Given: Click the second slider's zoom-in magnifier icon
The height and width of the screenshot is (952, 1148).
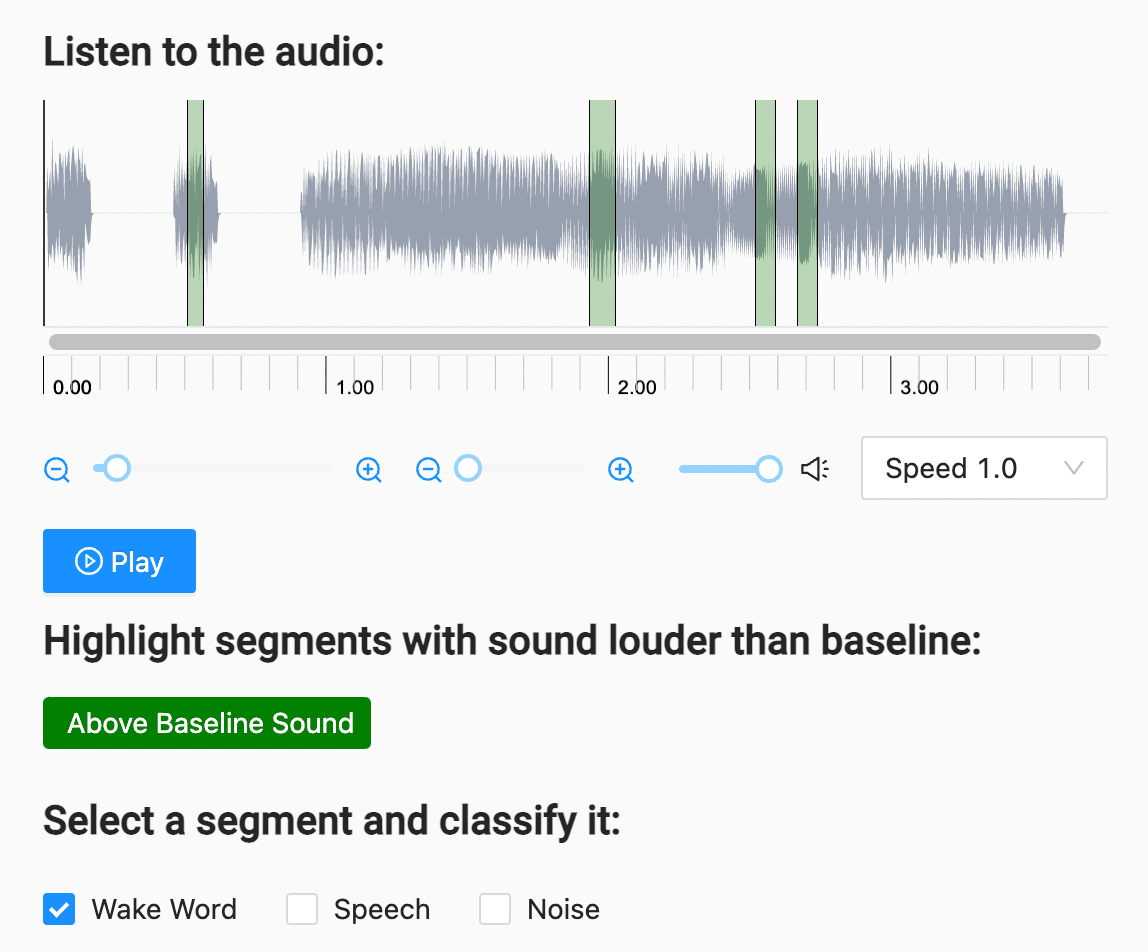Looking at the screenshot, I should [x=621, y=469].
